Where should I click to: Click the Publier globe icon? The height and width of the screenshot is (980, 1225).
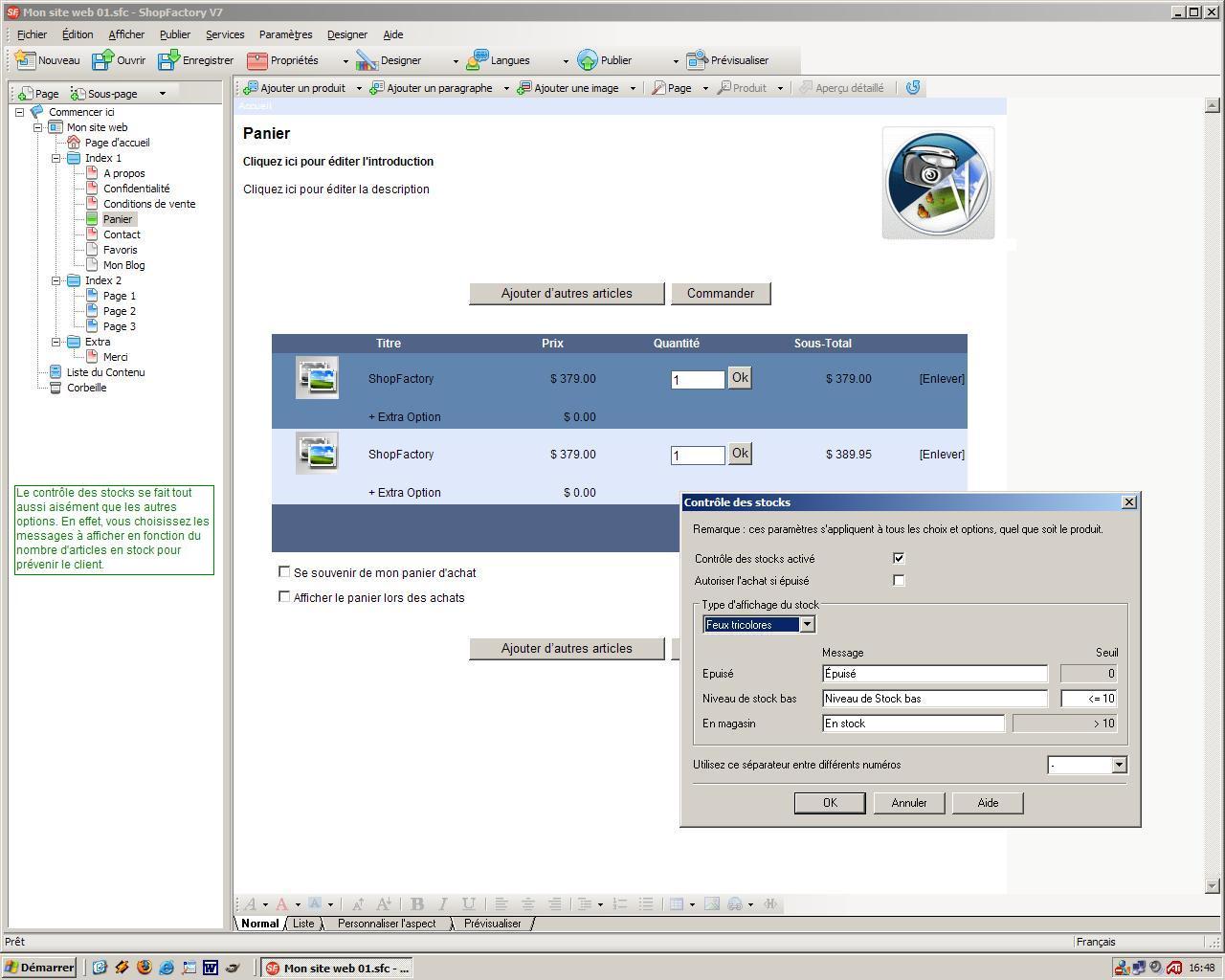(x=588, y=60)
